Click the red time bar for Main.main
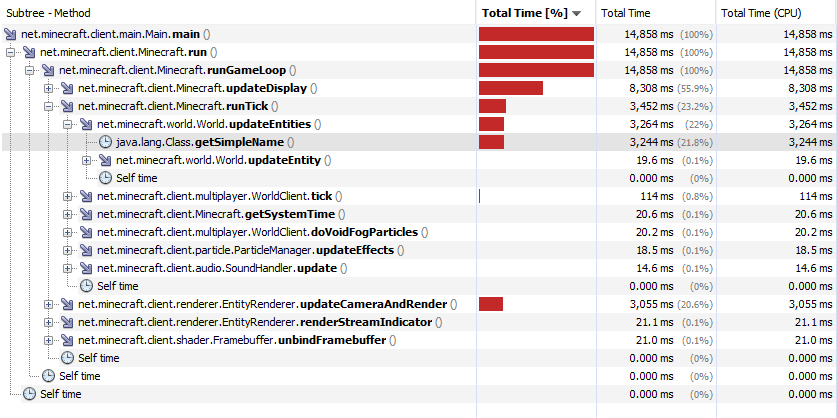The image size is (837, 418). point(536,34)
